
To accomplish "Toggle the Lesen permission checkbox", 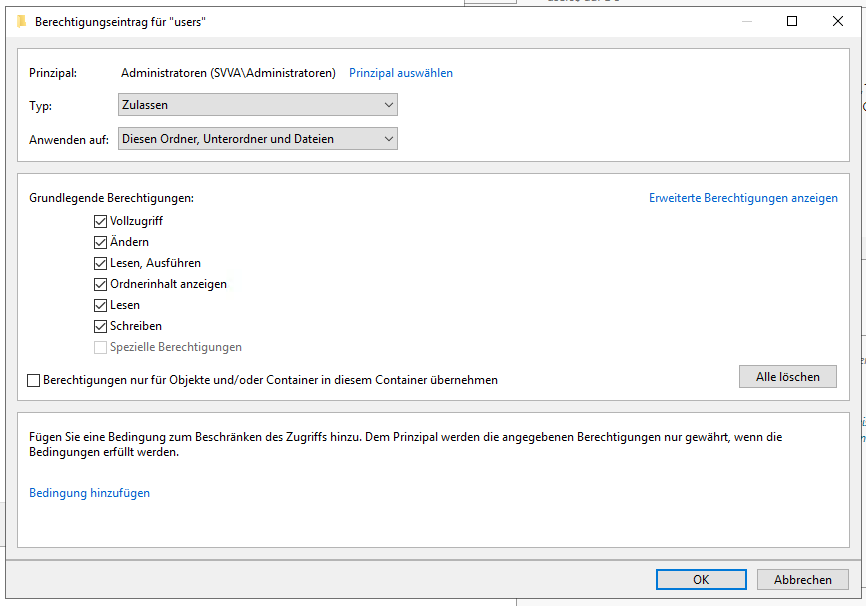I will 100,305.
